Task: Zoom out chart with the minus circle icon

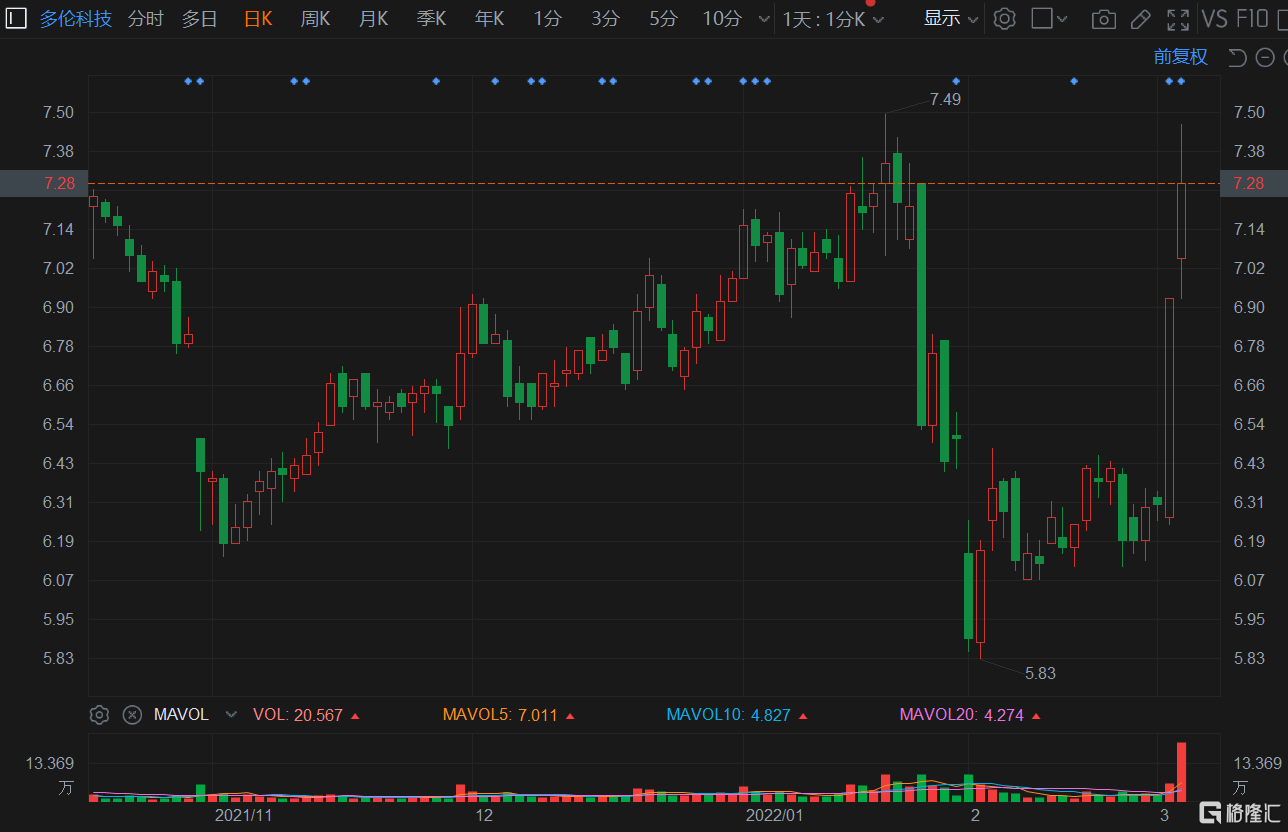Action: click(x=1264, y=57)
